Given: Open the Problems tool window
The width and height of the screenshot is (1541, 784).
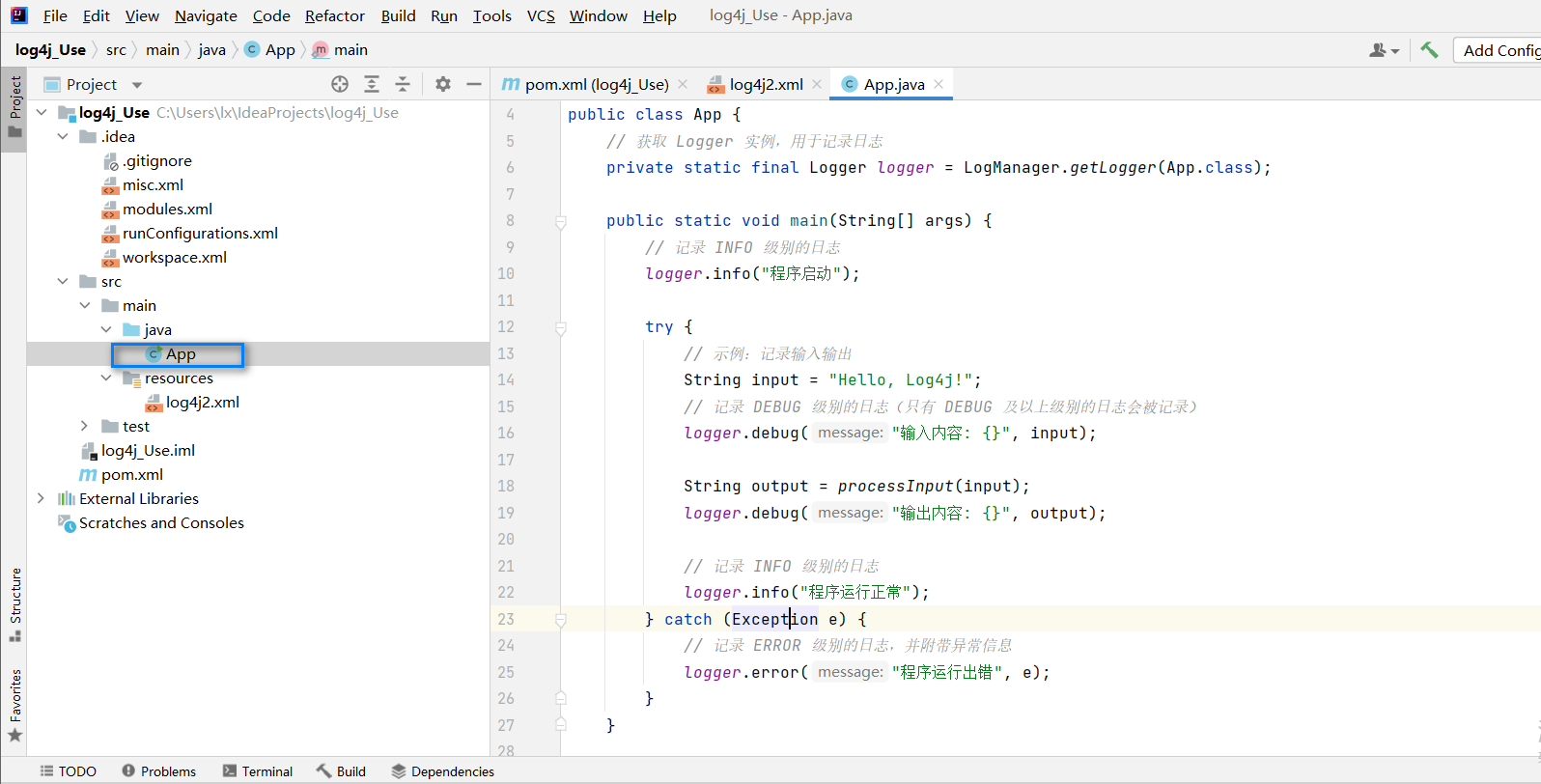Looking at the screenshot, I should coord(159,771).
